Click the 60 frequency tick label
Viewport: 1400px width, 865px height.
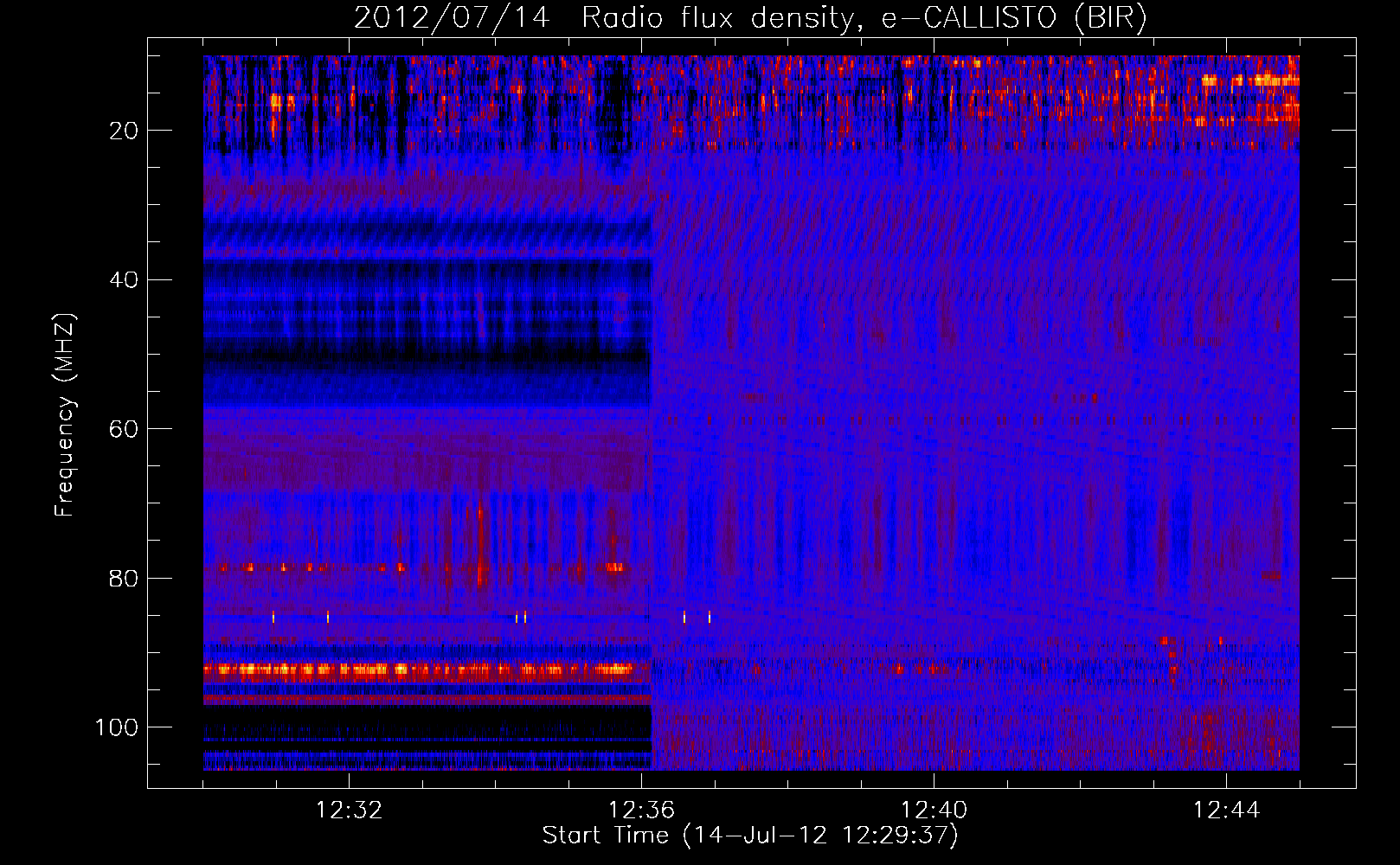tap(125, 429)
